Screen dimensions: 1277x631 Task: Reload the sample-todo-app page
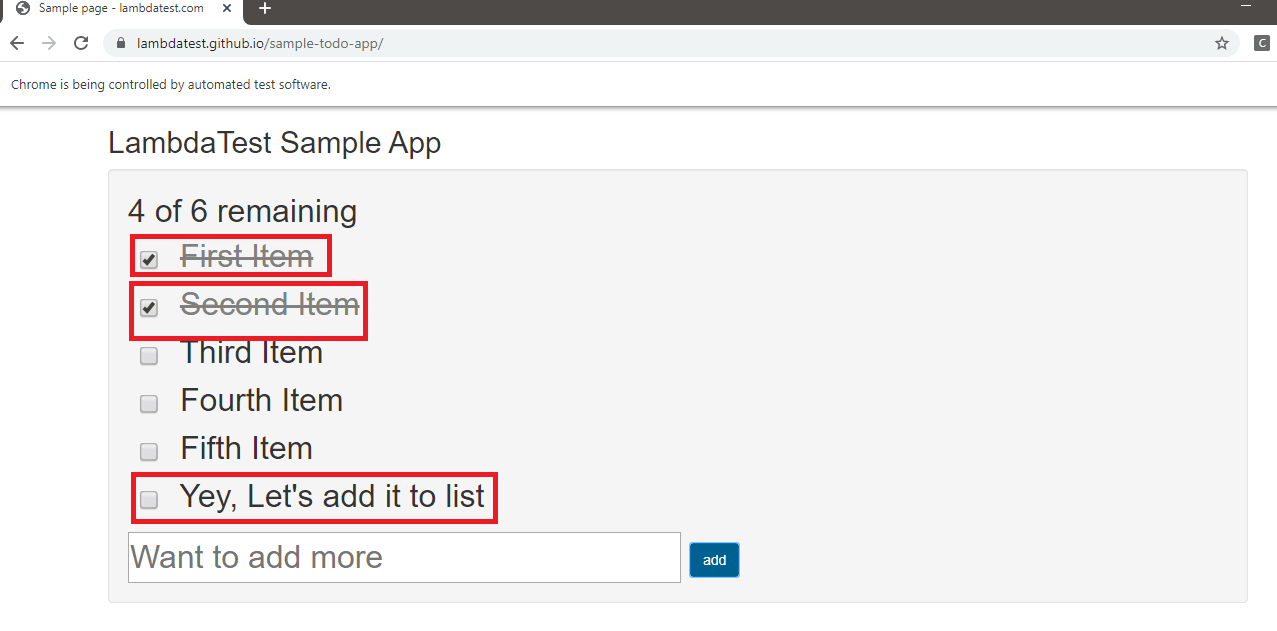(x=81, y=43)
